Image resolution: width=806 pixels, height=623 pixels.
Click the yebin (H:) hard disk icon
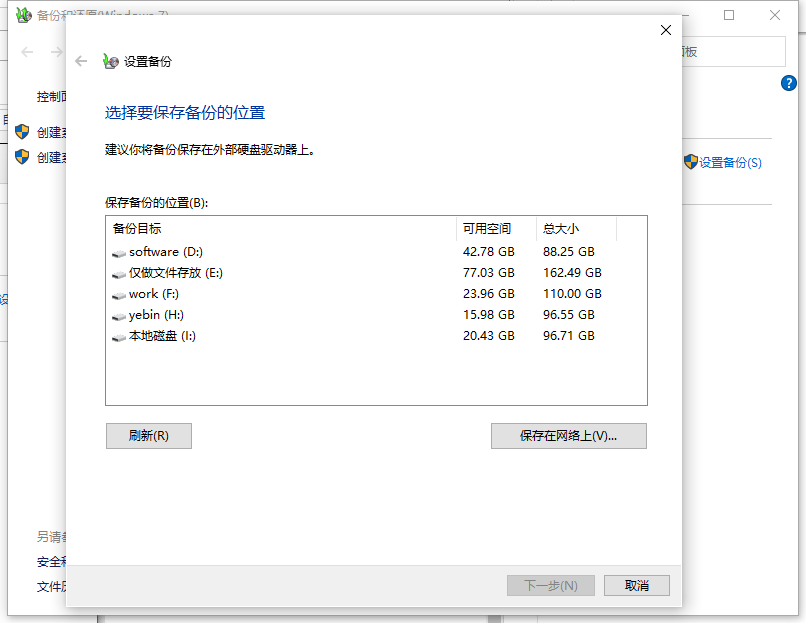click(120, 314)
